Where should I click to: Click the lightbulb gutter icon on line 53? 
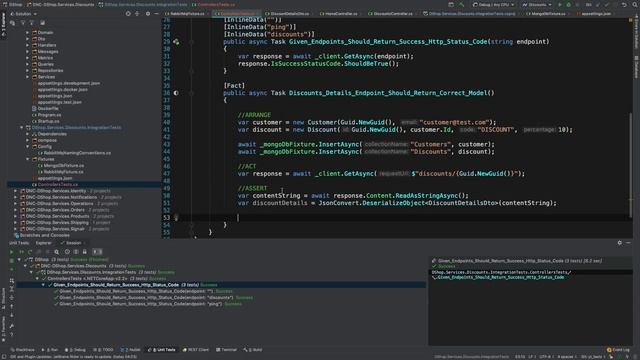[x=176, y=218]
